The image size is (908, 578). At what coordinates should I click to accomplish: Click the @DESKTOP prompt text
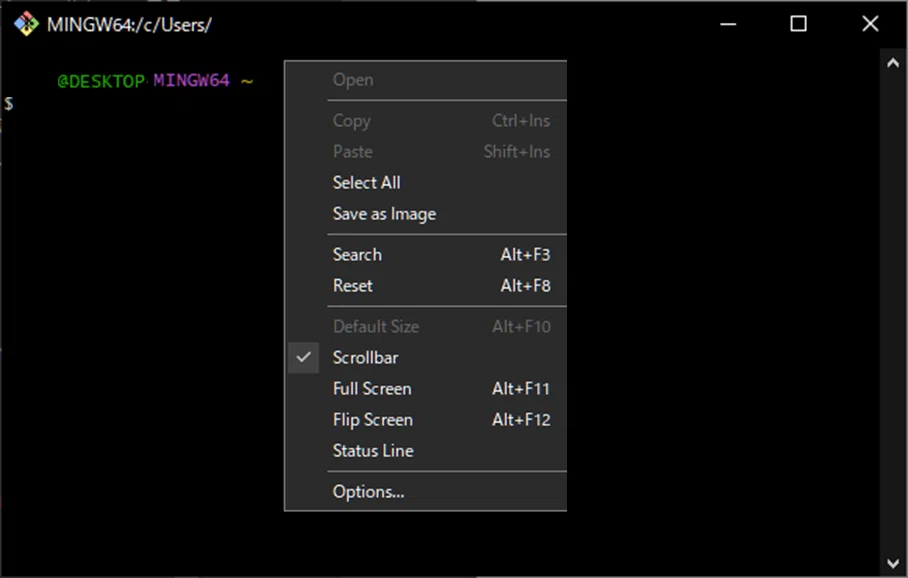tap(101, 81)
